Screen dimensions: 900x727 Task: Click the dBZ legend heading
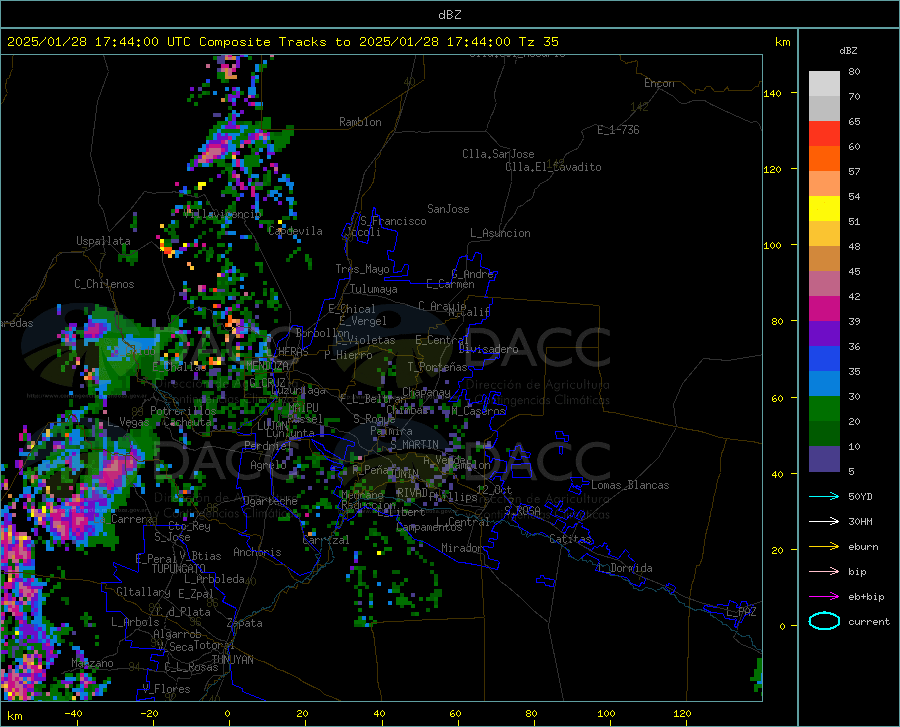(x=848, y=50)
